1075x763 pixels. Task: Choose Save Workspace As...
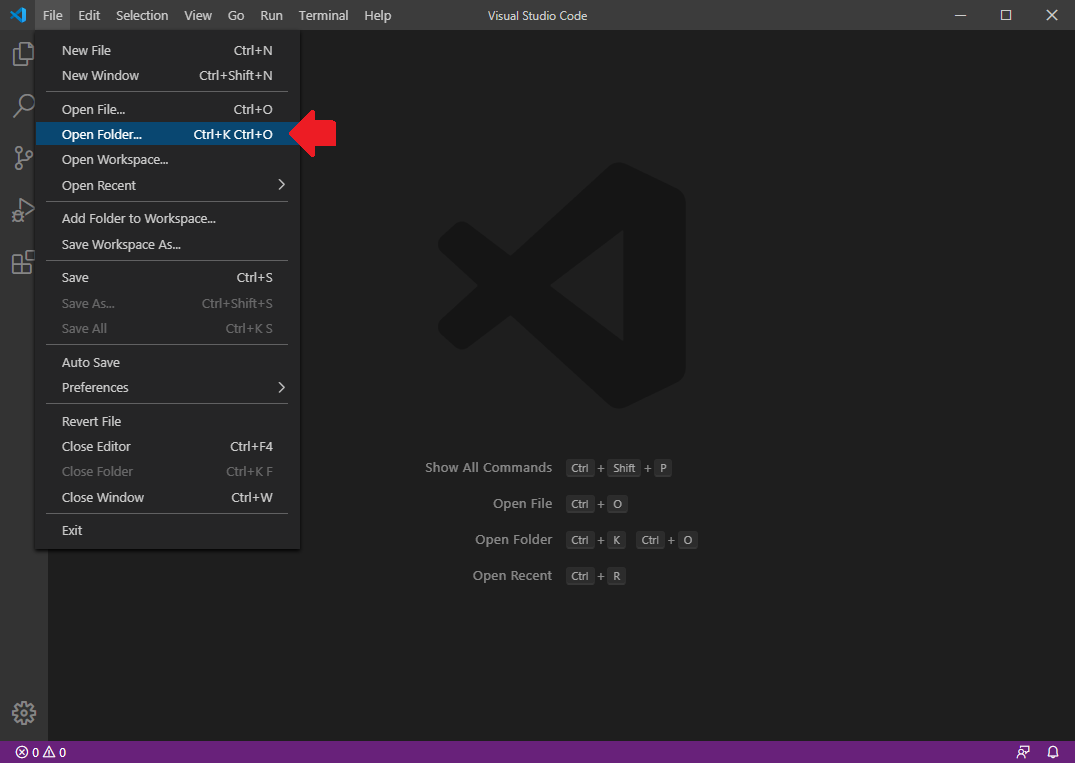pyautogui.click(x=167, y=244)
